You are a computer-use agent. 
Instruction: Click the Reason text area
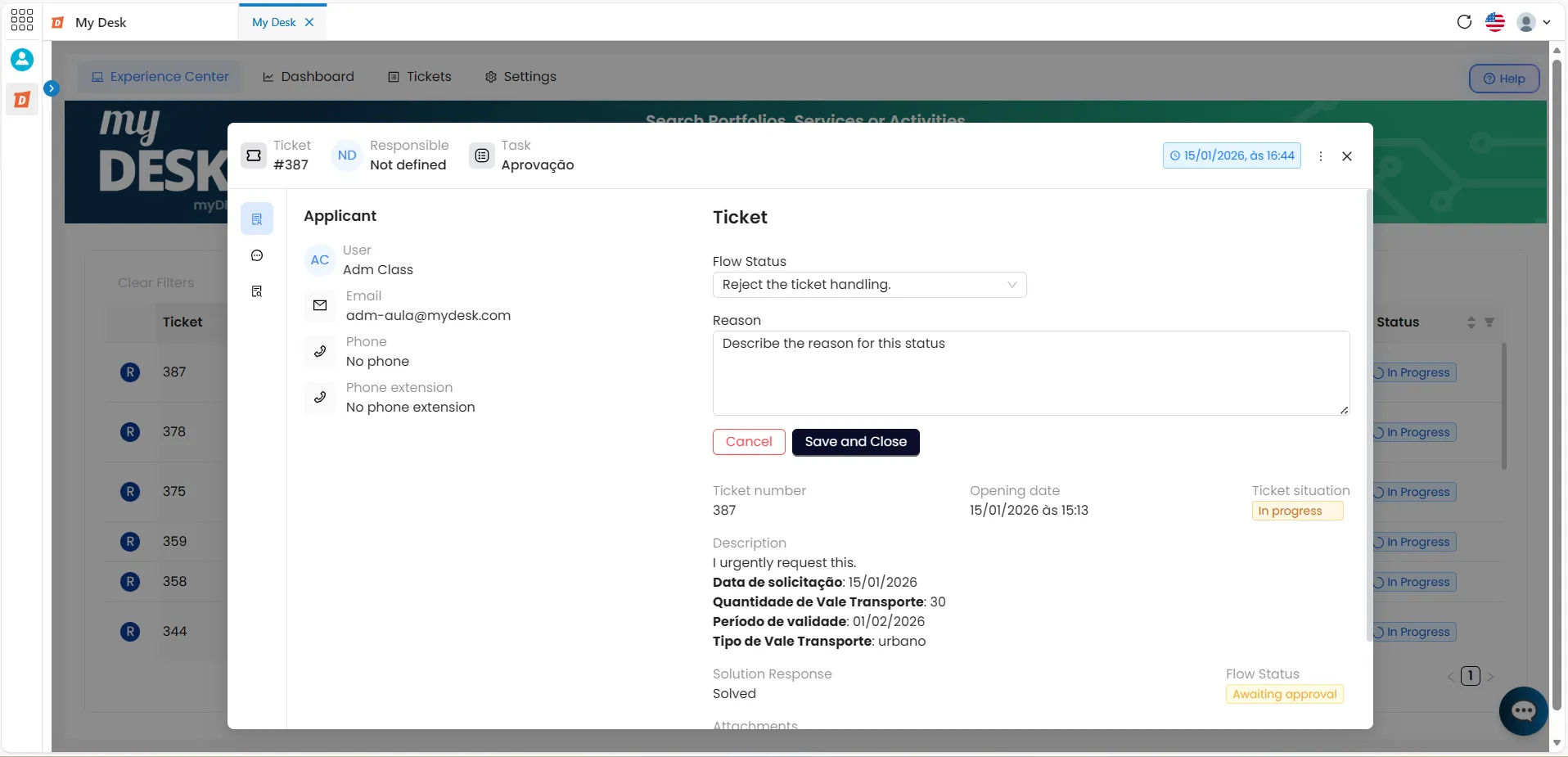coord(1031,373)
